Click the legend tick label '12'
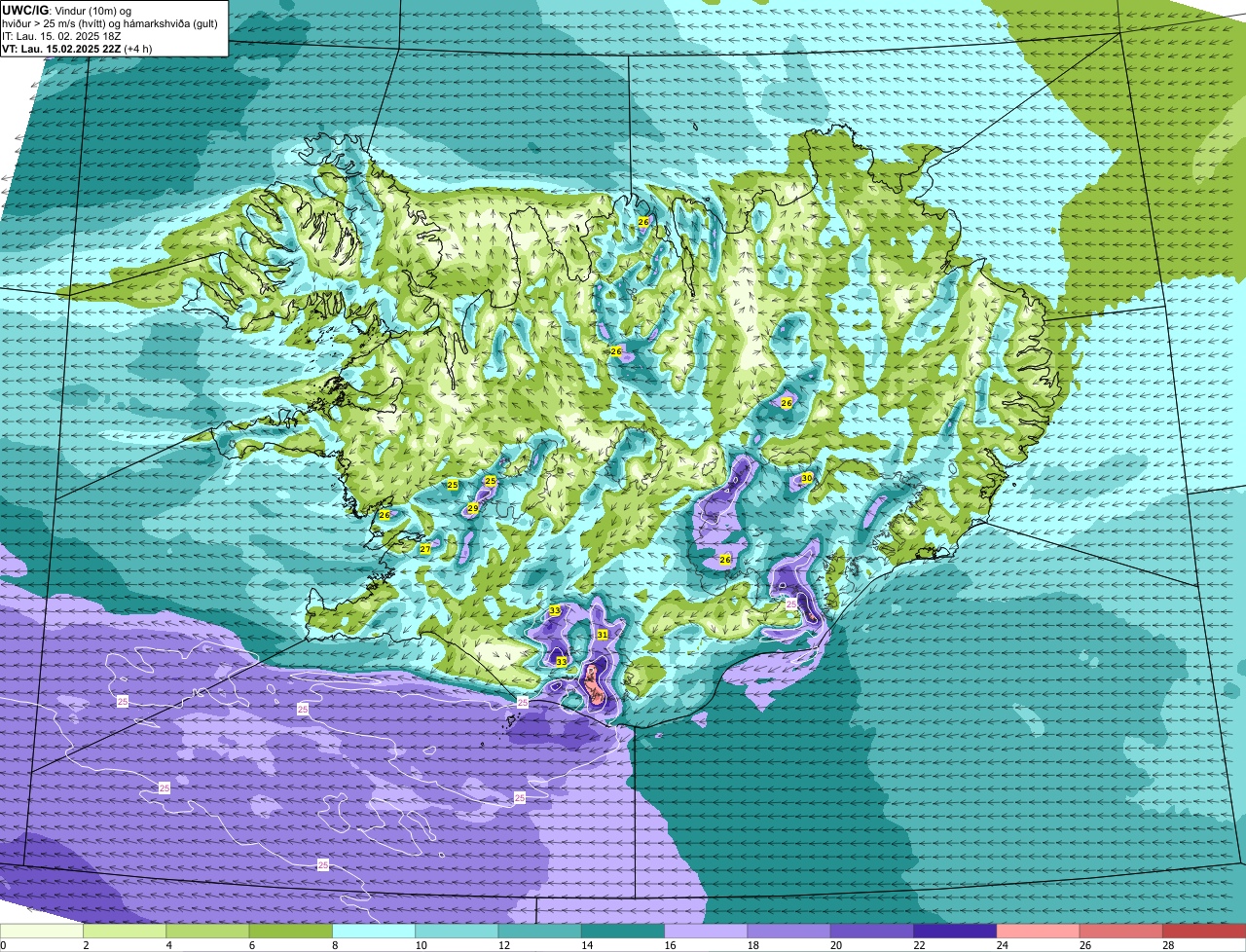 (502, 945)
